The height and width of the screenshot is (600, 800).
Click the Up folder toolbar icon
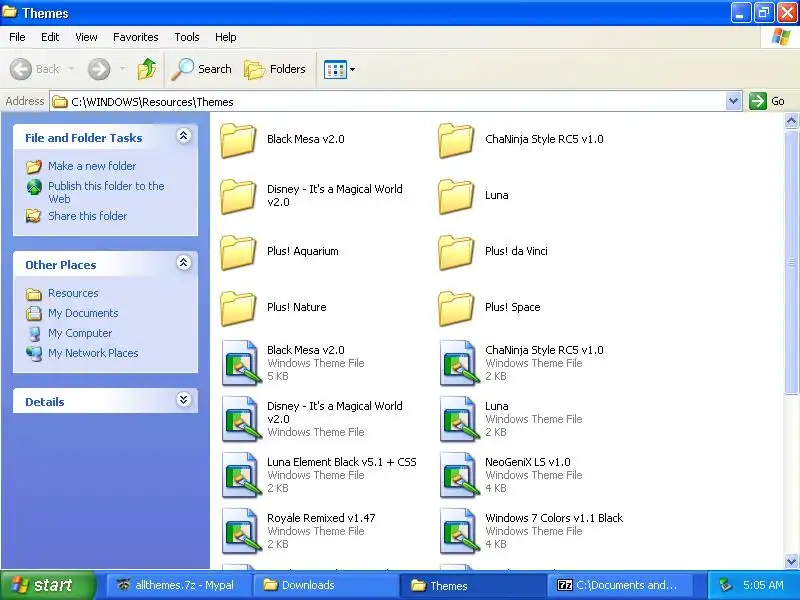click(147, 69)
